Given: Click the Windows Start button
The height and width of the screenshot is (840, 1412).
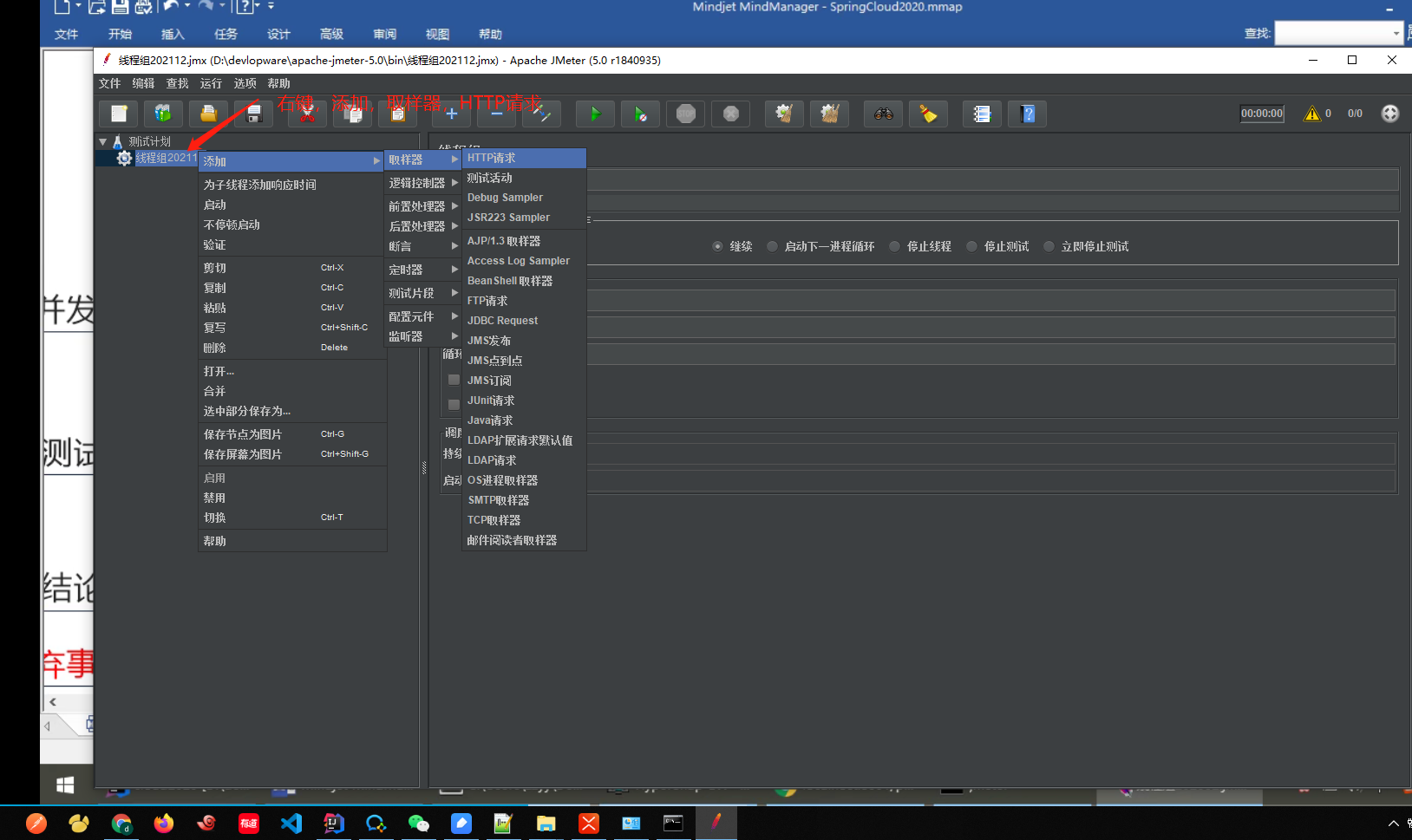Looking at the screenshot, I should pyautogui.click(x=65, y=785).
